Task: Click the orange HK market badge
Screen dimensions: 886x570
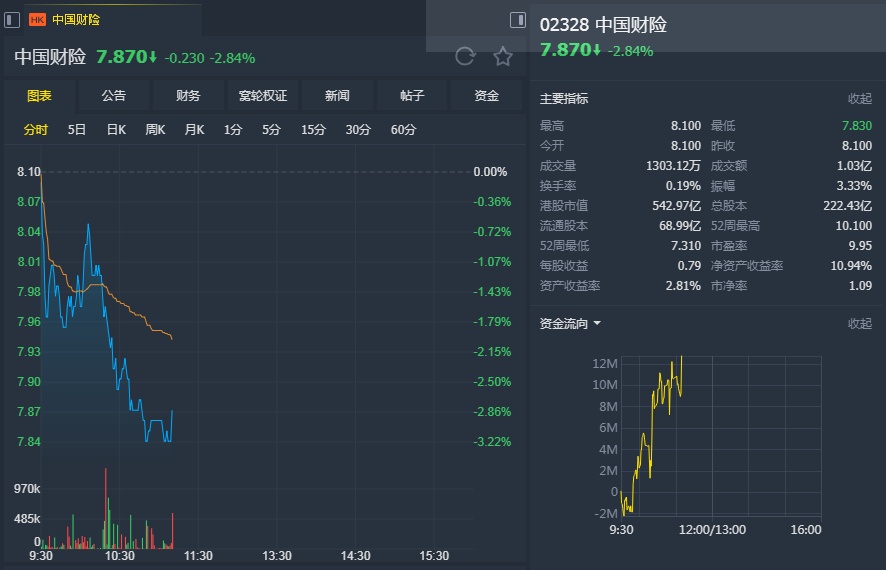Action: (38, 19)
